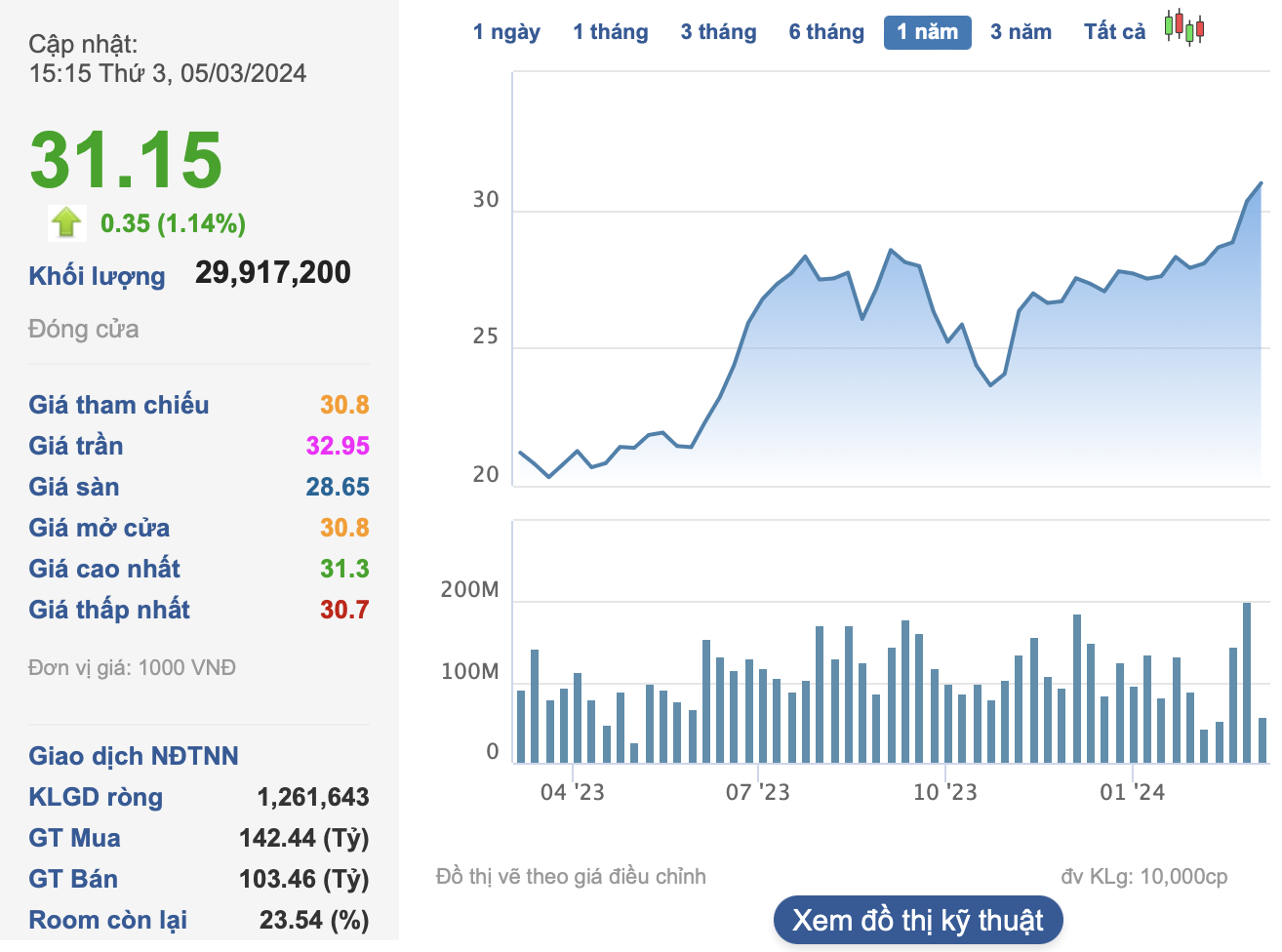Choose the 6 tháng chart period
This screenshot has height=952, width=1282.
click(x=826, y=32)
